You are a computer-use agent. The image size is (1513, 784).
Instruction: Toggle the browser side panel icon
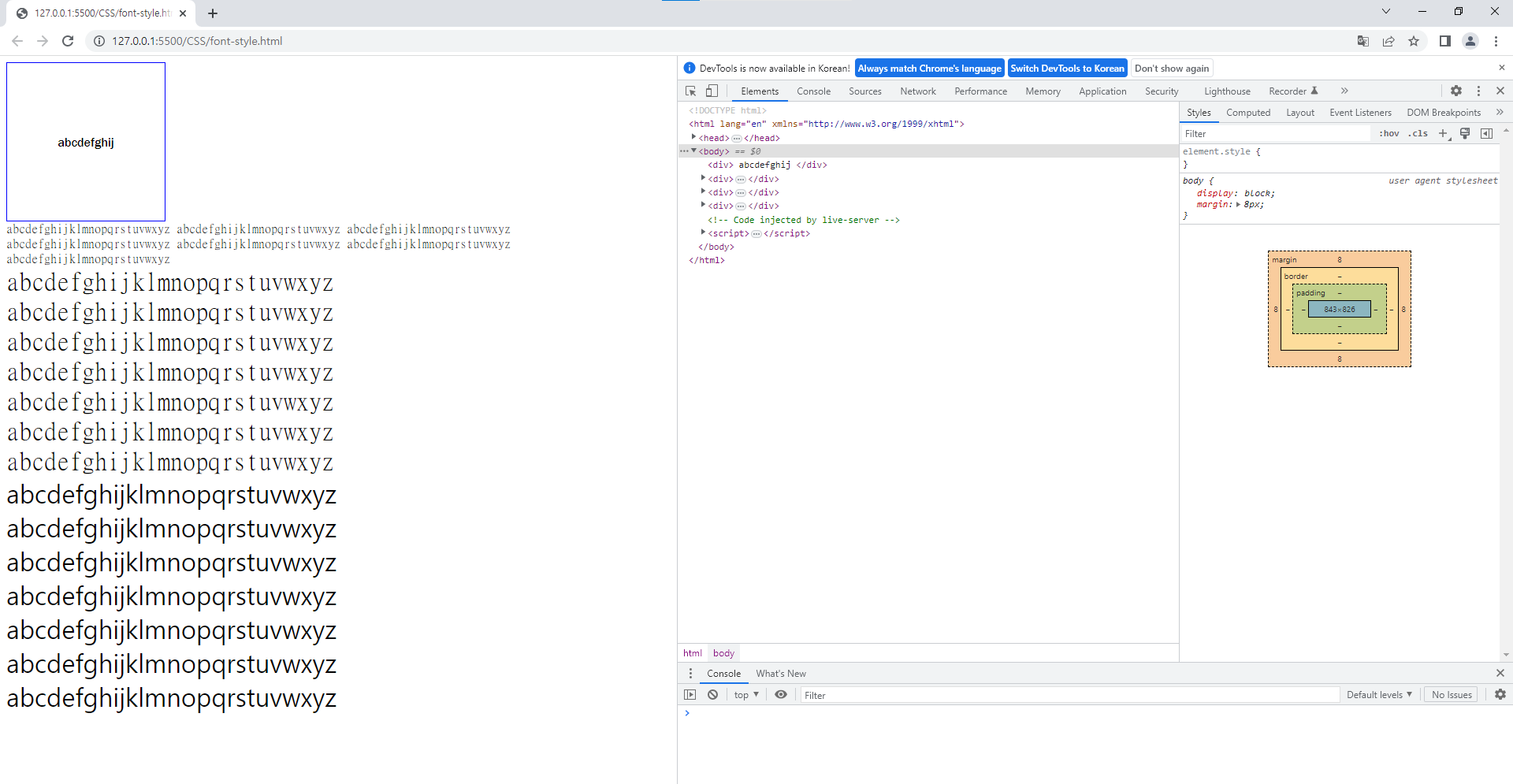pos(1445,41)
